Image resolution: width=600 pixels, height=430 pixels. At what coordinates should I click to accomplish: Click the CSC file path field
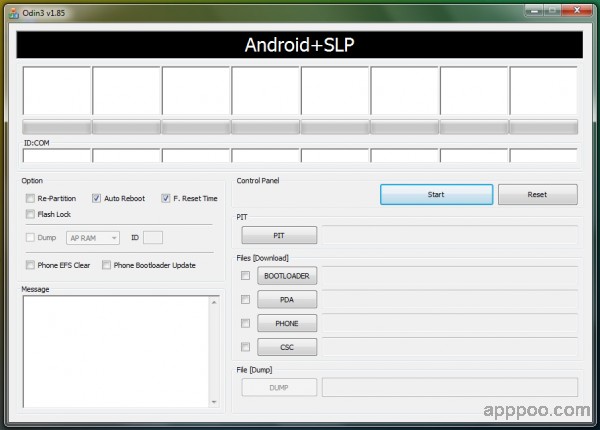pos(450,347)
